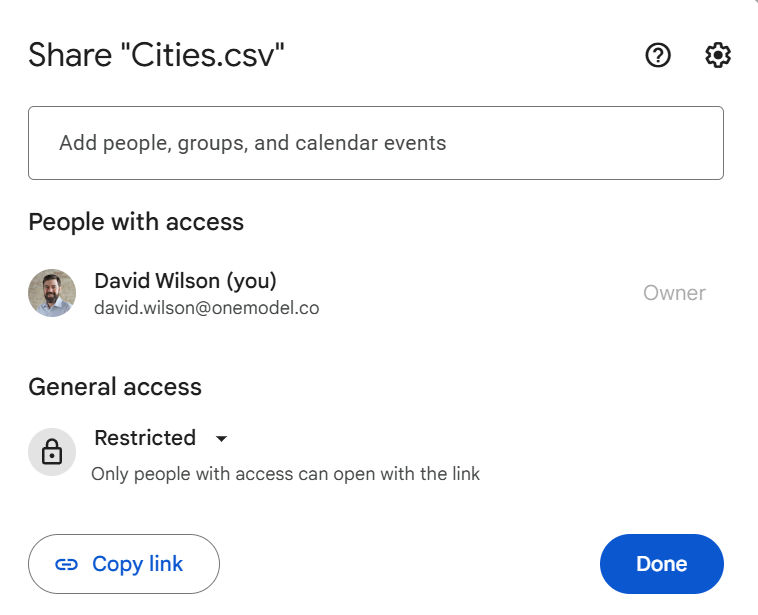The image size is (758, 615).
Task: Click the chain link icon in Copy link
Action: point(67,564)
